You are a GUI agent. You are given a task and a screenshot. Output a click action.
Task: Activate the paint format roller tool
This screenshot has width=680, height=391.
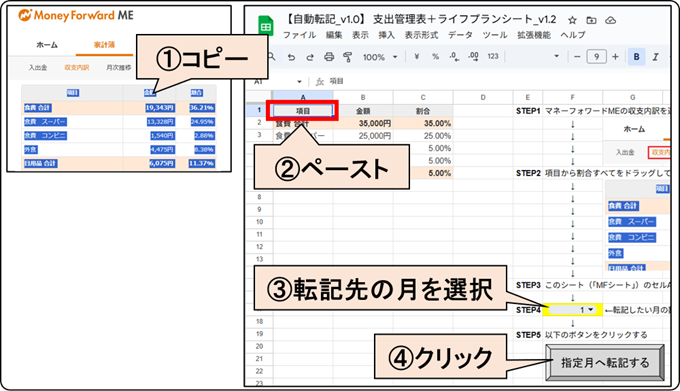tap(347, 57)
